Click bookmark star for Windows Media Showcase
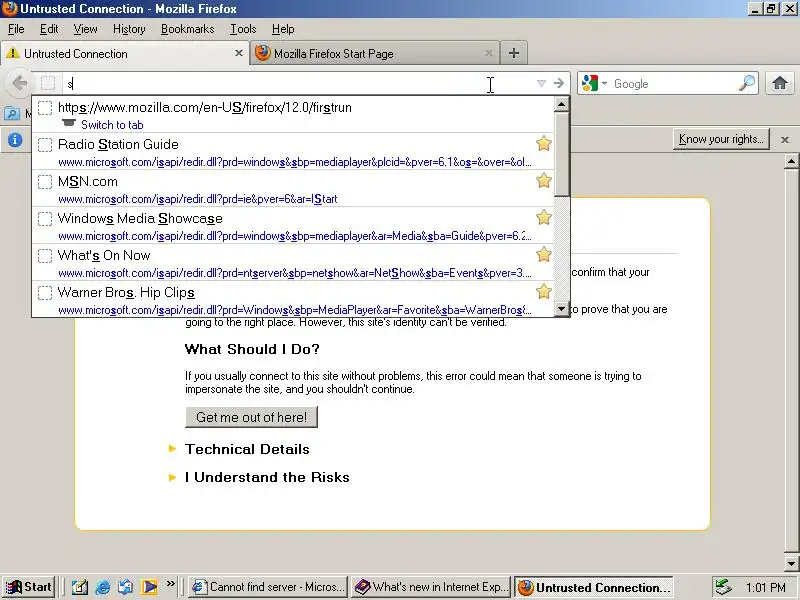Screen dimensions: 800x600 click(544, 217)
